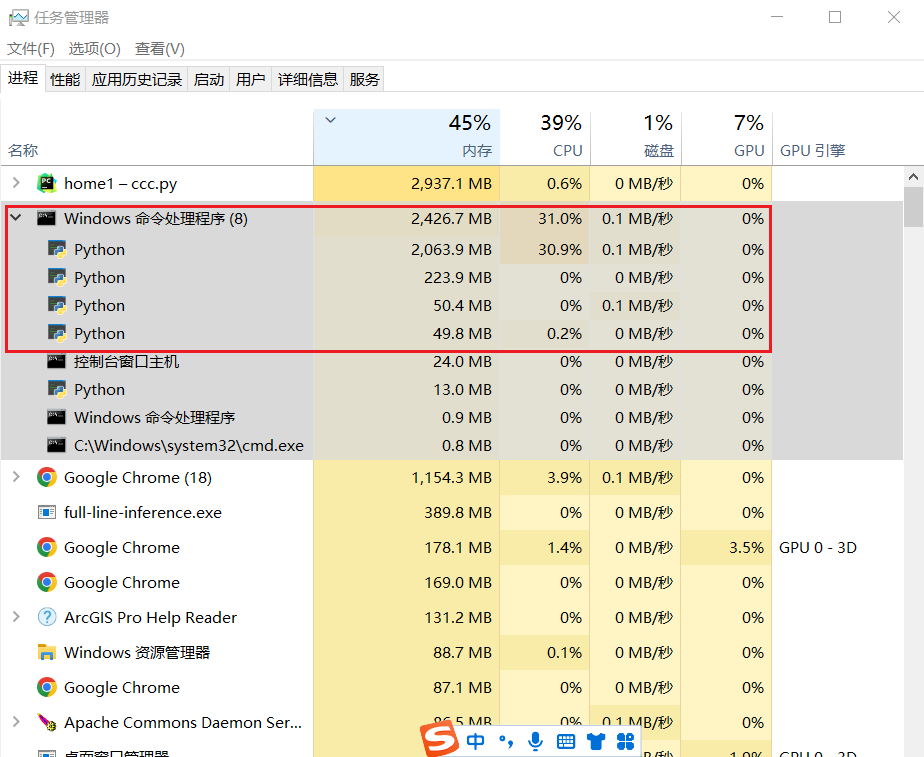Expand the Google Chrome (18) group
The image size is (924, 757).
pyautogui.click(x=16, y=477)
